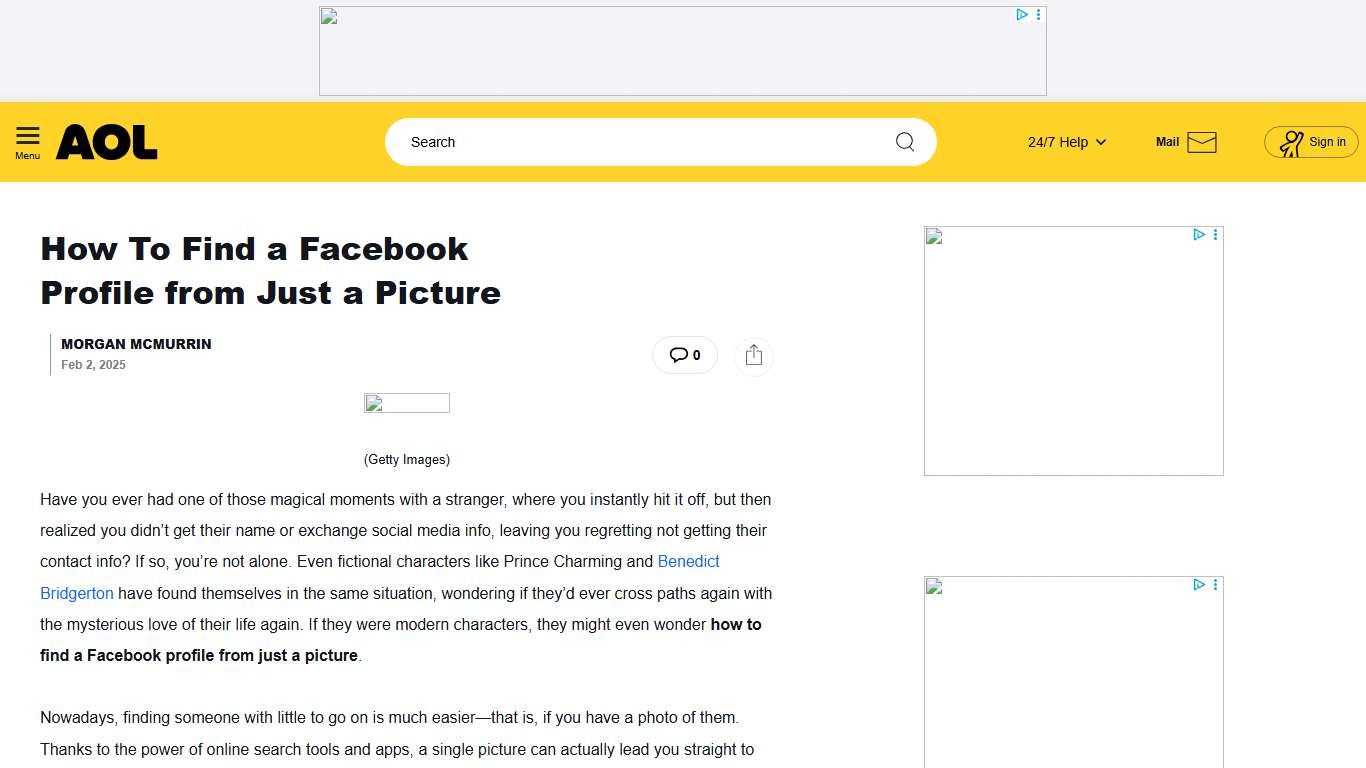
Task: Click inside the Search input field
Action: click(x=600, y=142)
